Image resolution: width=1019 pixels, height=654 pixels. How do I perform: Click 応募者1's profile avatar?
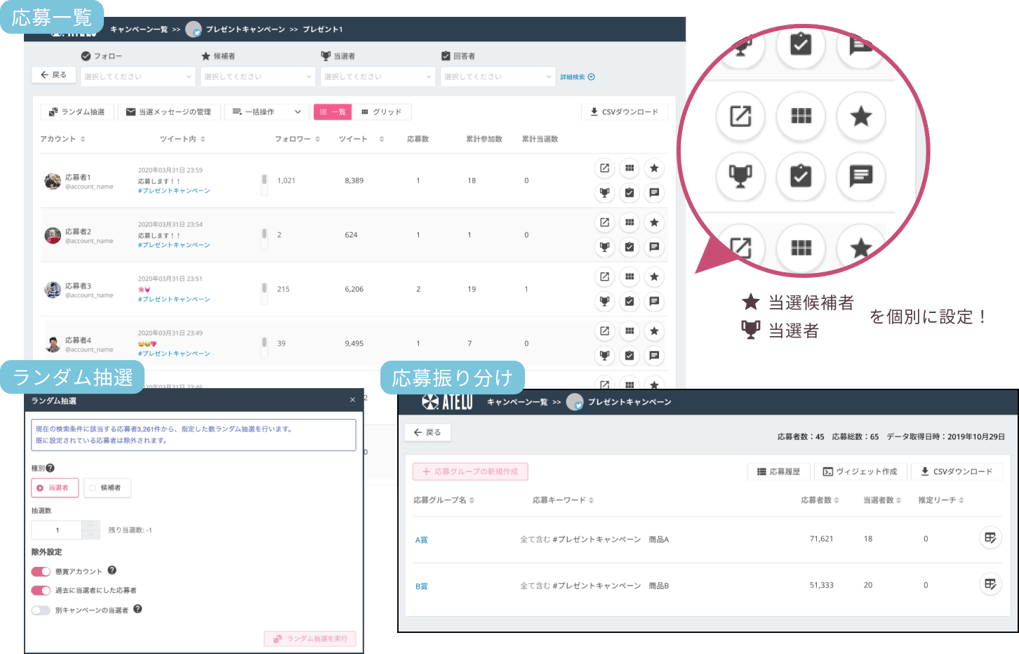[x=53, y=181]
